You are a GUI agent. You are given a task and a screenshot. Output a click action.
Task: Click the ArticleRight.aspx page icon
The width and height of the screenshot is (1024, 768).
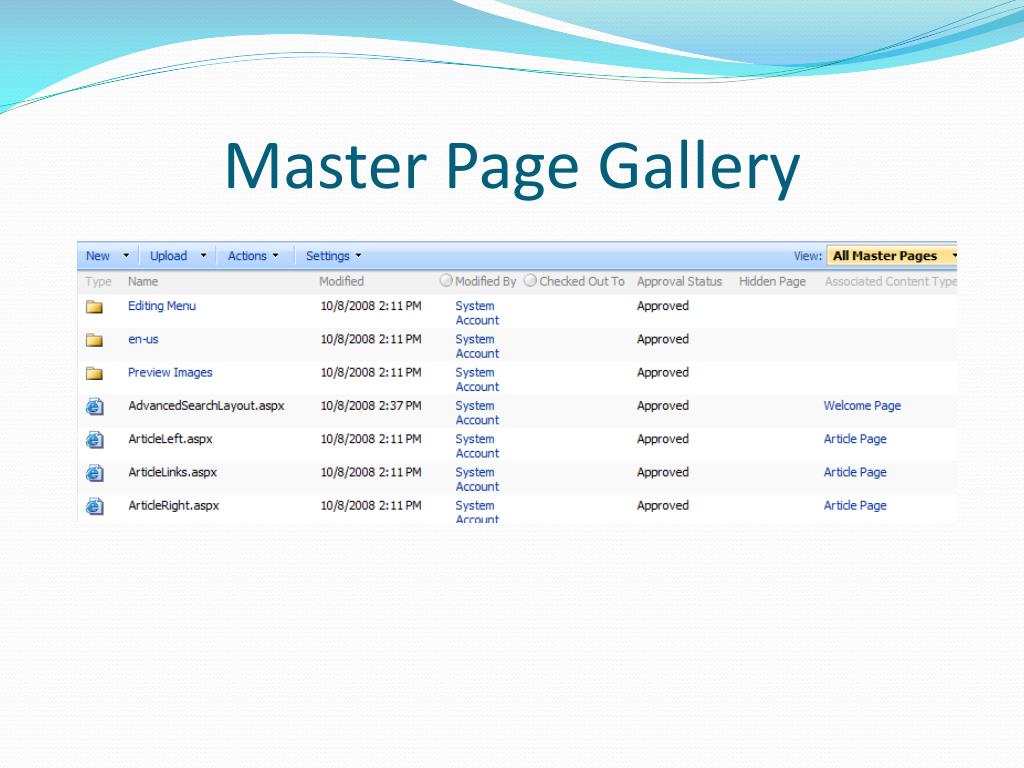coord(95,506)
